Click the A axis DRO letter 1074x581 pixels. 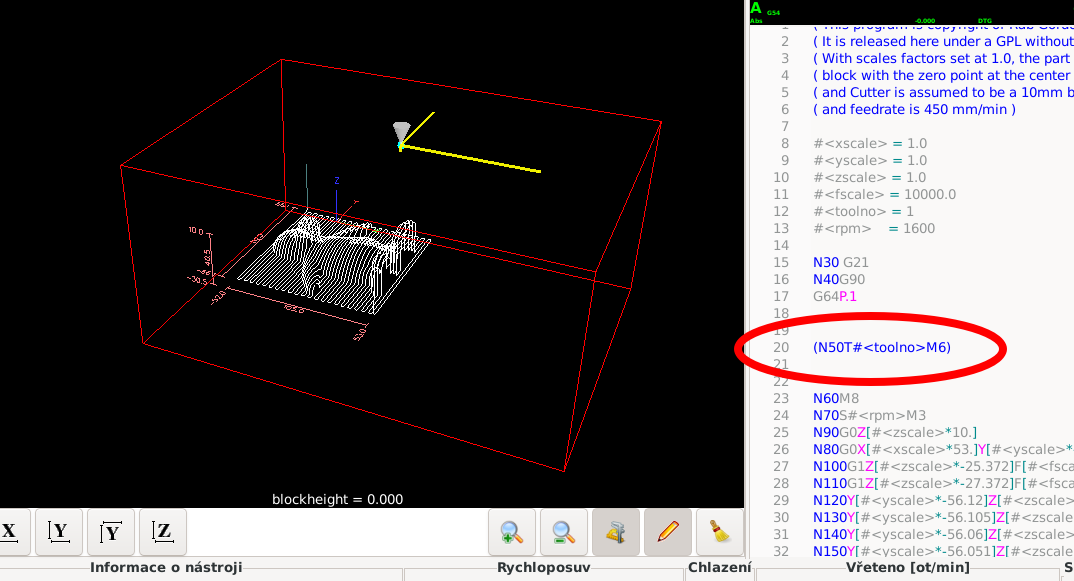[x=755, y=8]
